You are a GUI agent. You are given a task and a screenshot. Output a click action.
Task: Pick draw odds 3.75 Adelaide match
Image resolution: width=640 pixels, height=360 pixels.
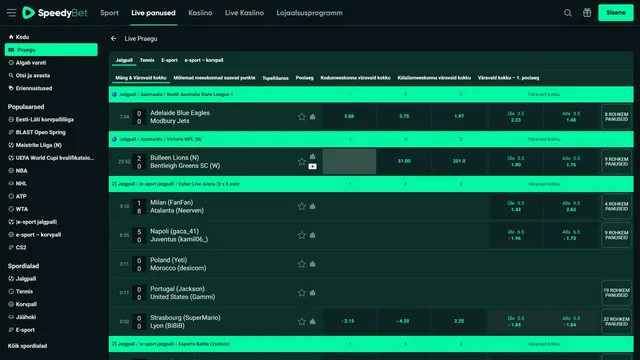(x=404, y=116)
